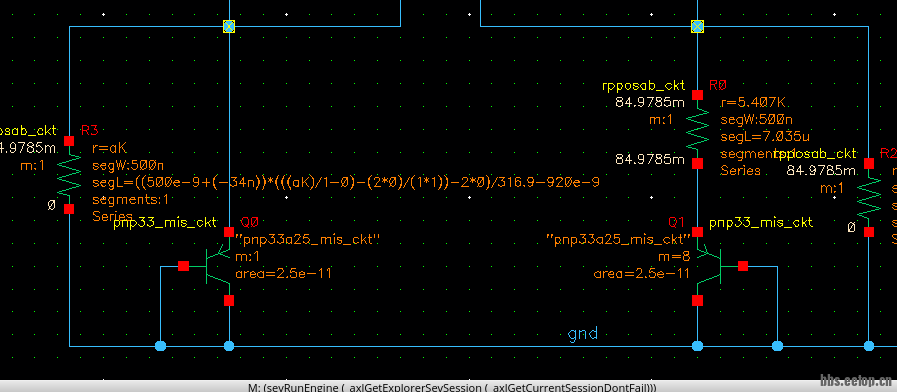Click the r=5.407K parameter of R0
This screenshot has width=897, height=392.
(753, 103)
